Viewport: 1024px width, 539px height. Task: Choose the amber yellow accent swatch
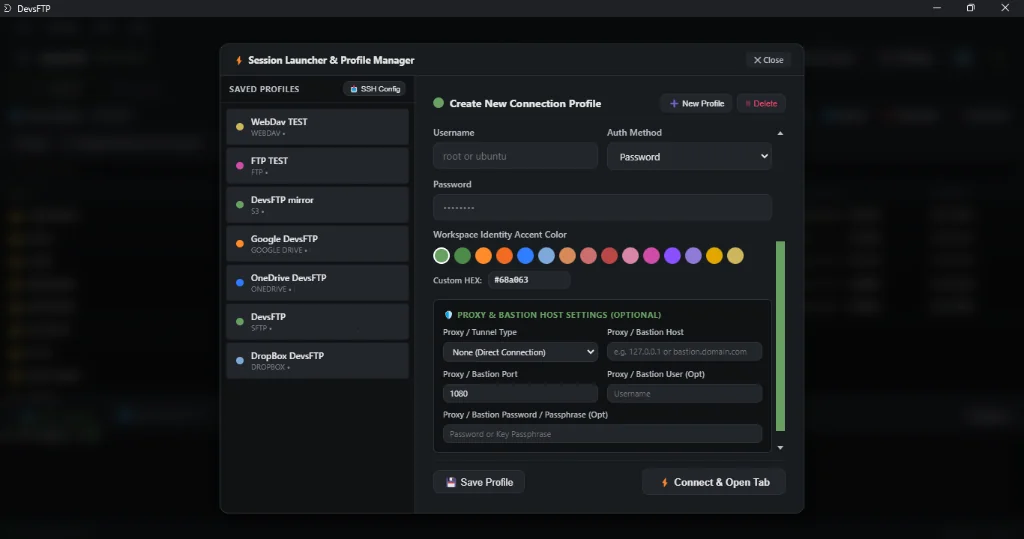click(x=714, y=255)
